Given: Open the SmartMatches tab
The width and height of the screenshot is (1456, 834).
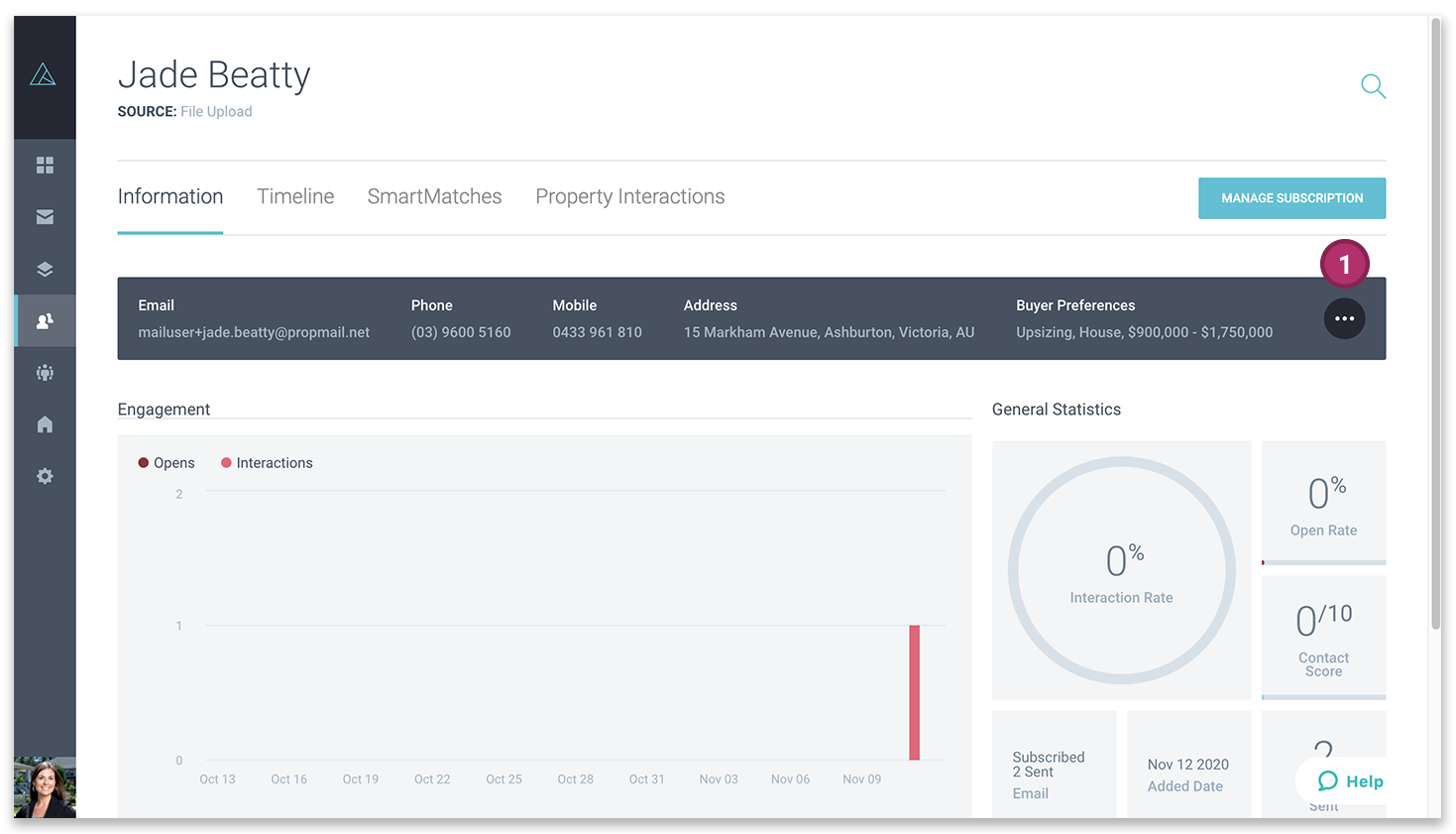Looking at the screenshot, I should click(434, 196).
